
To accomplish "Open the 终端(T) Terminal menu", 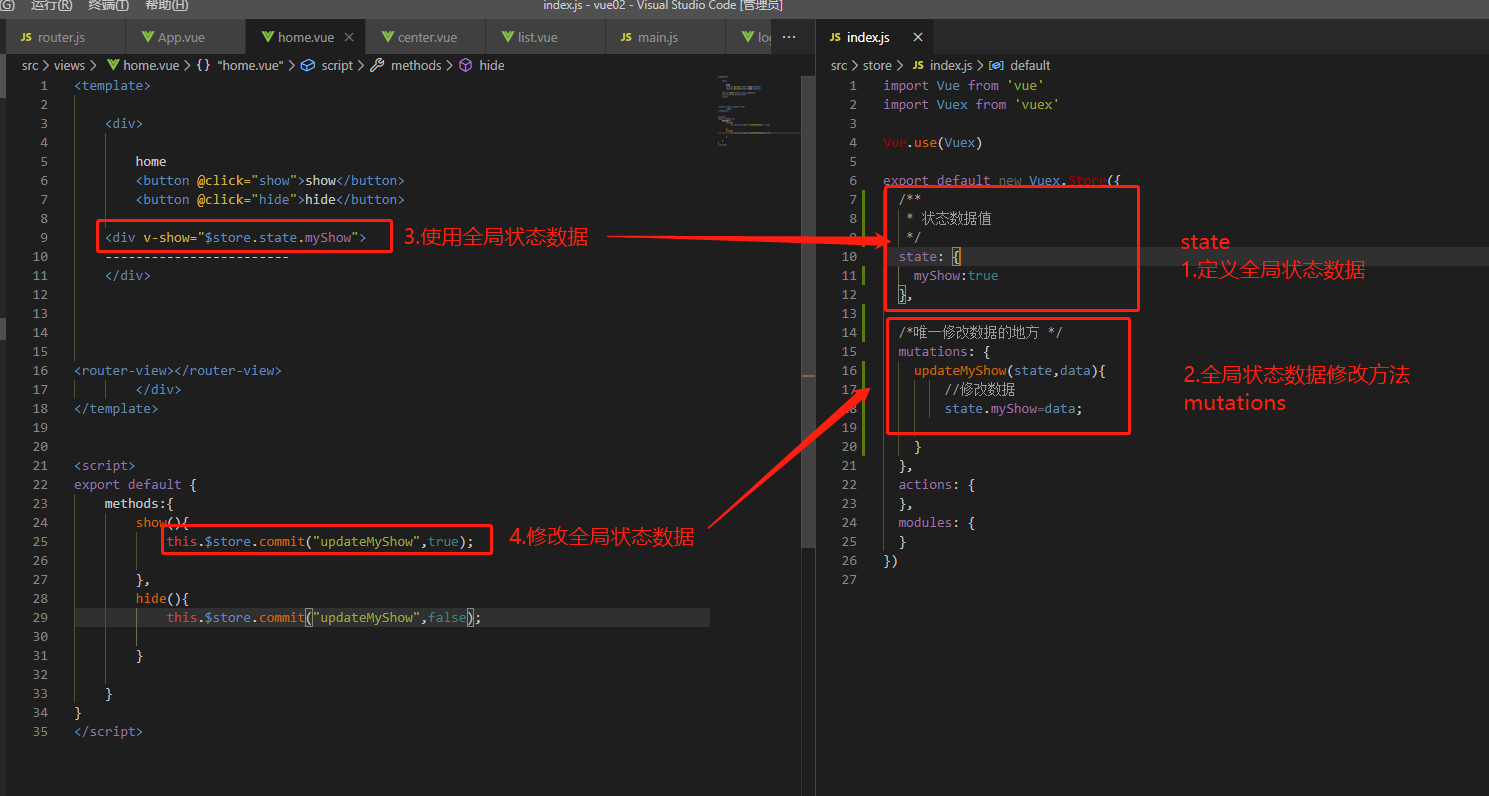I will coord(108,6).
